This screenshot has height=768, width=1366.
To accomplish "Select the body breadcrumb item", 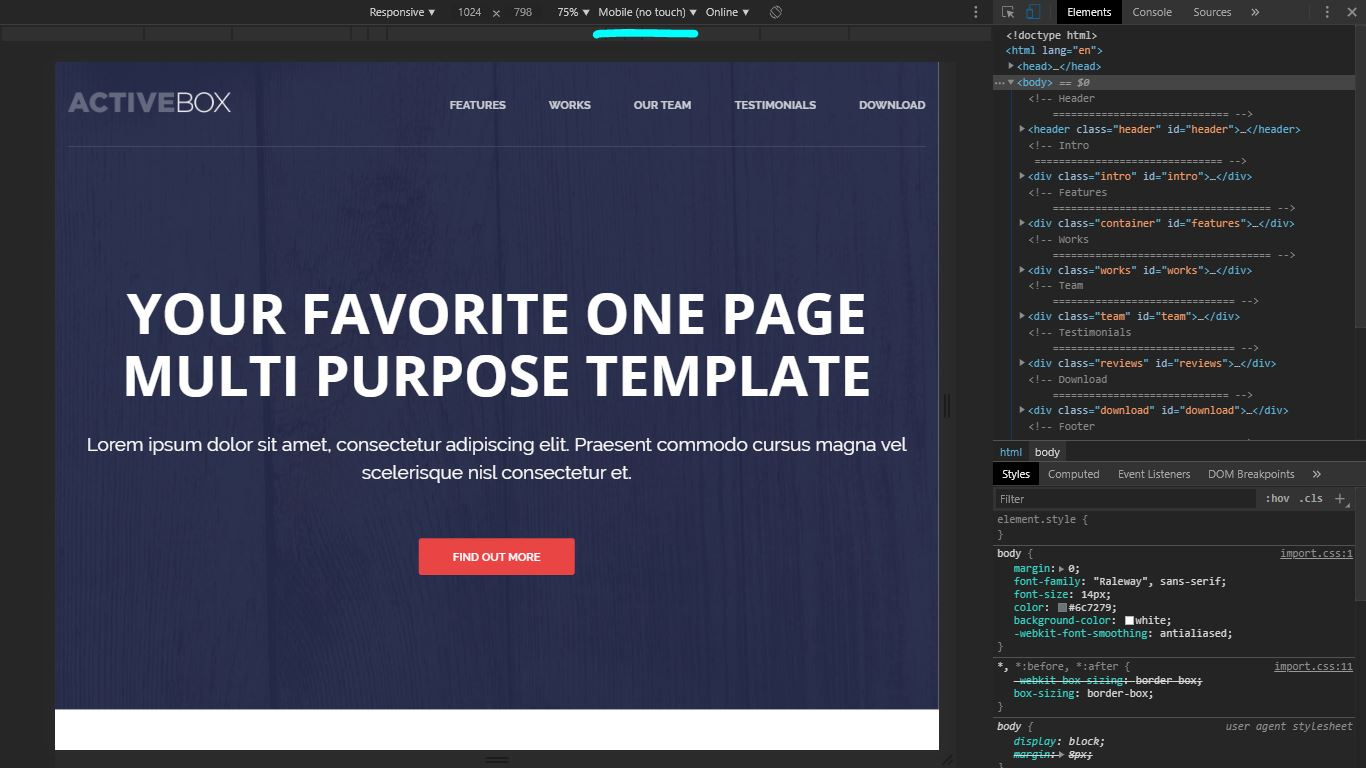I will click(x=1047, y=452).
